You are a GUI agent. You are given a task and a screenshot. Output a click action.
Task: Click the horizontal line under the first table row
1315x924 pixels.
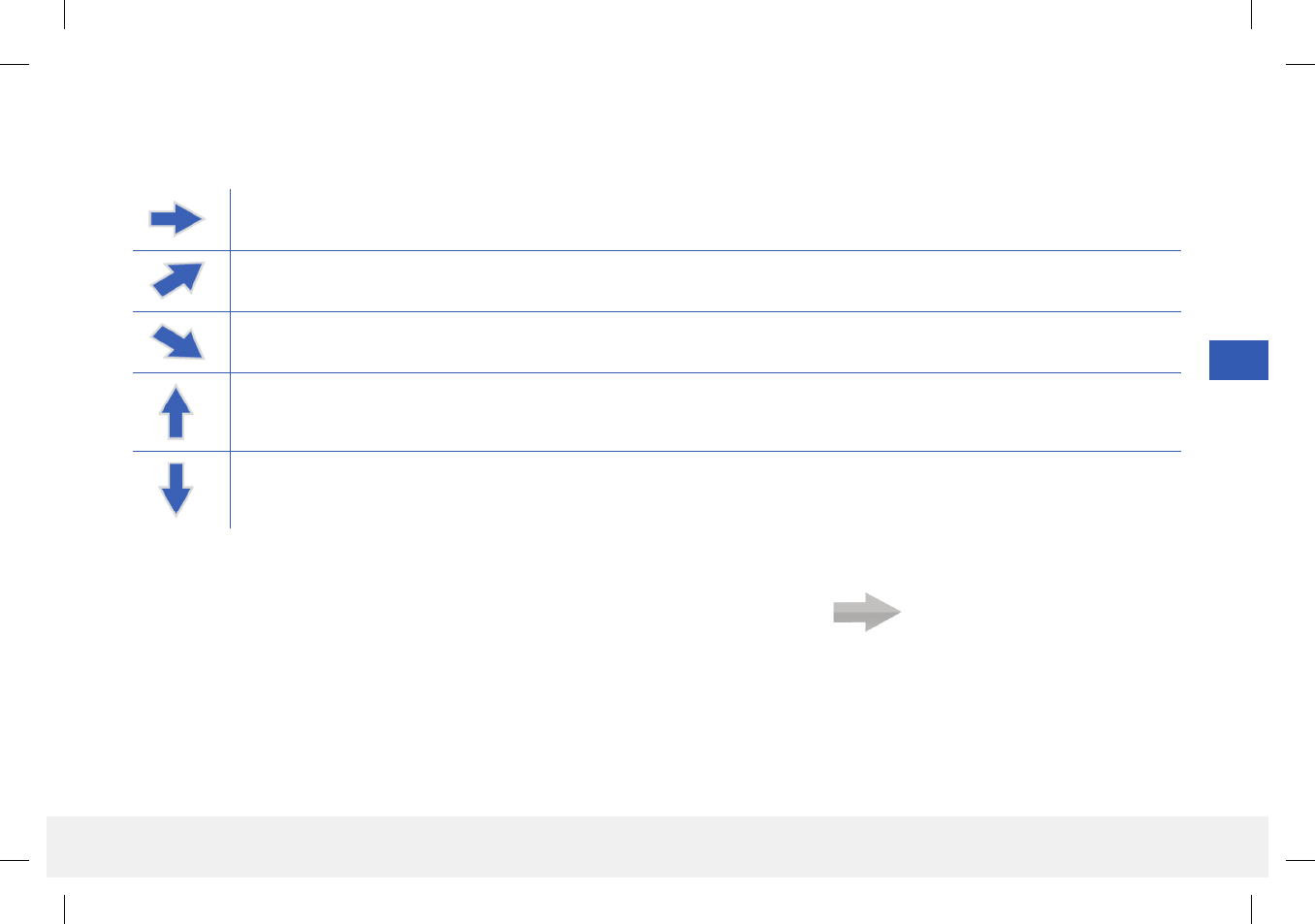[x=657, y=250]
